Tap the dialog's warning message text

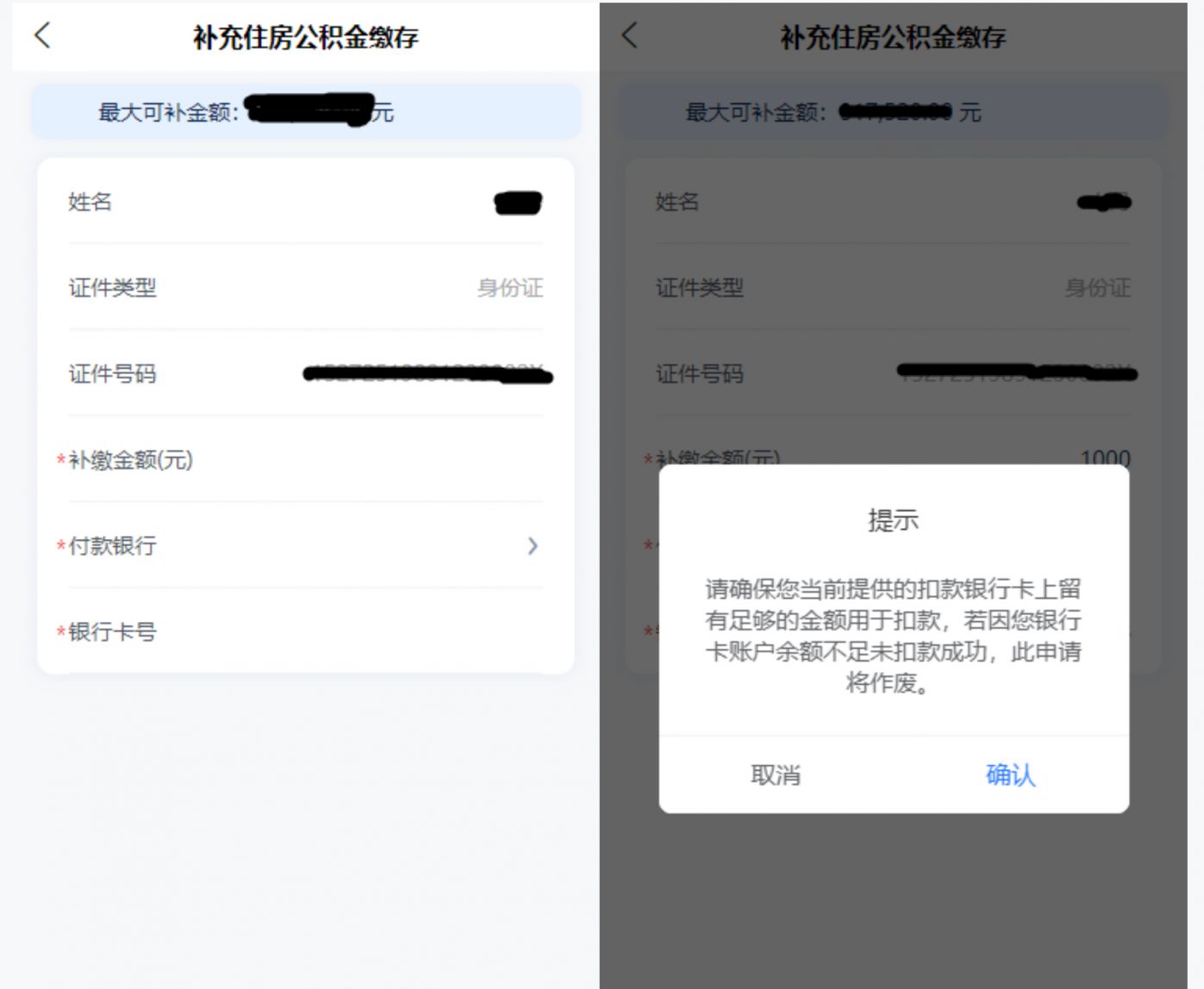893,636
